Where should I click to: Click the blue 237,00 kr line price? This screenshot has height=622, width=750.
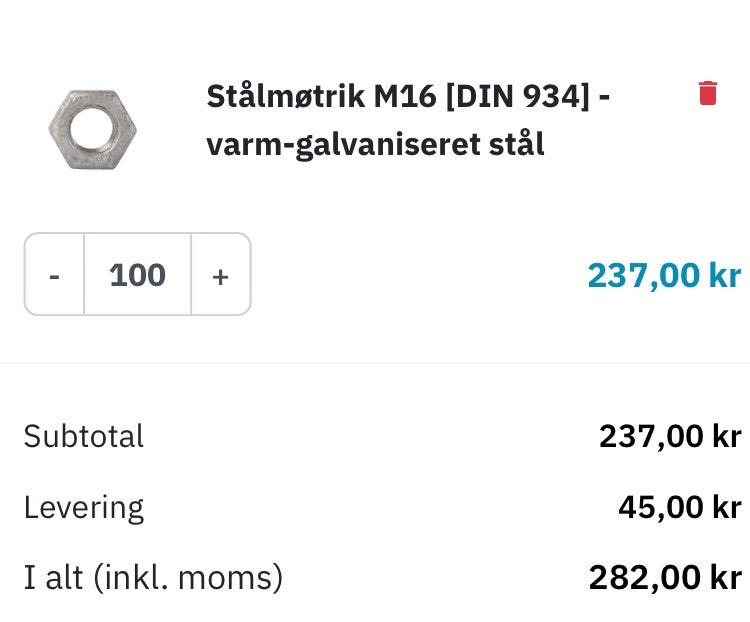663,275
